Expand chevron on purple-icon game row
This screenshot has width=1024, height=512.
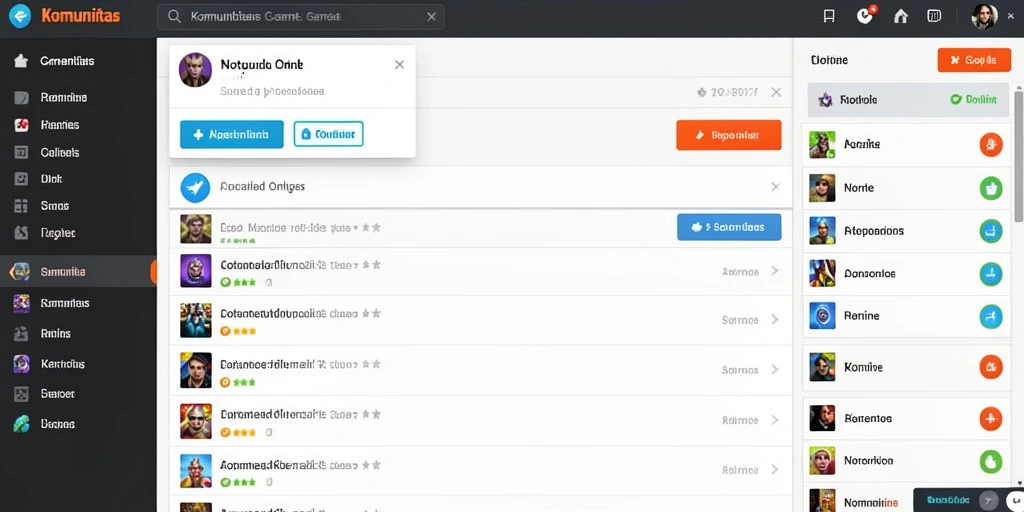(775, 271)
